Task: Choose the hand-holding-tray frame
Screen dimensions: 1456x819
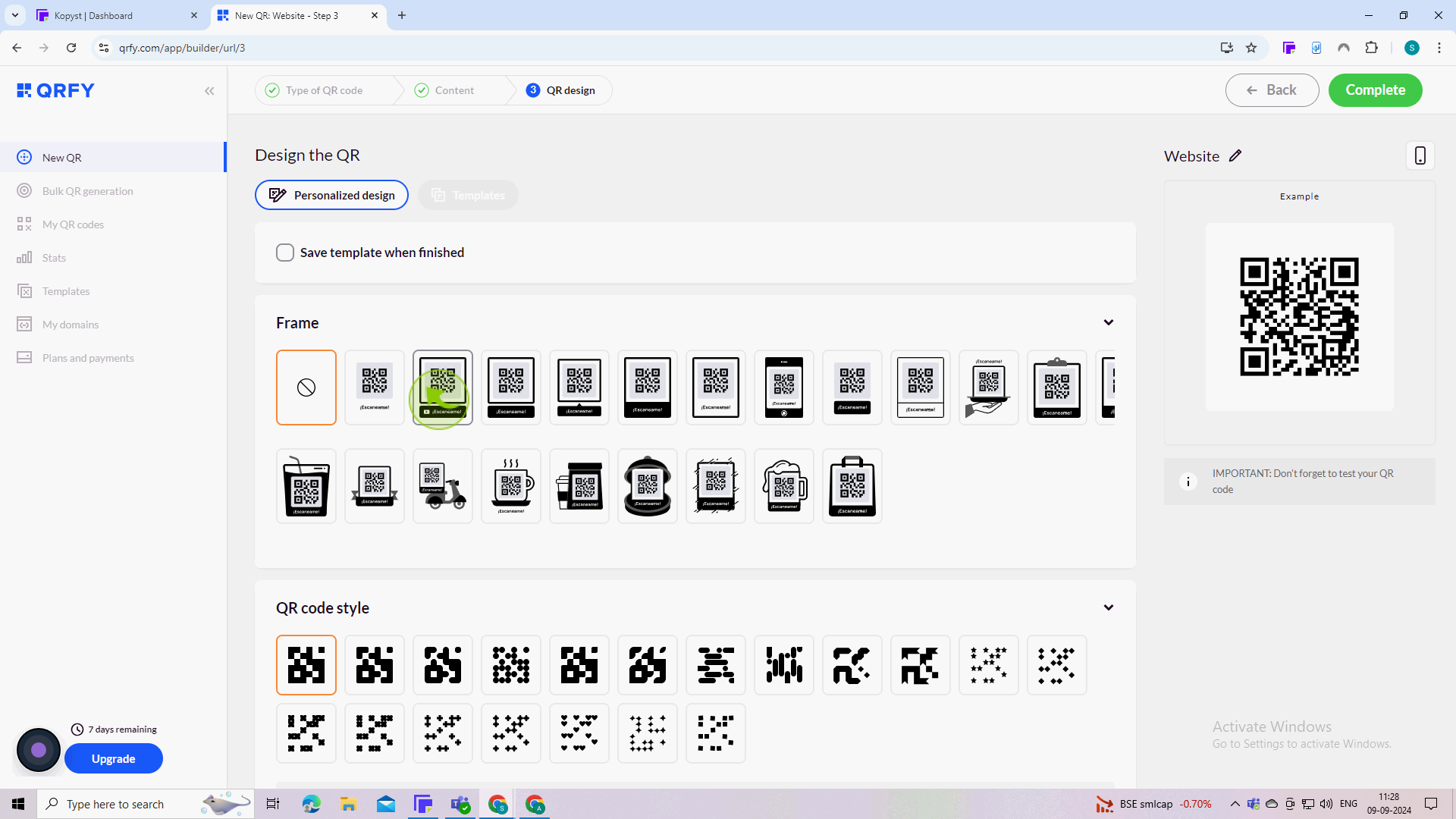Action: point(989,388)
